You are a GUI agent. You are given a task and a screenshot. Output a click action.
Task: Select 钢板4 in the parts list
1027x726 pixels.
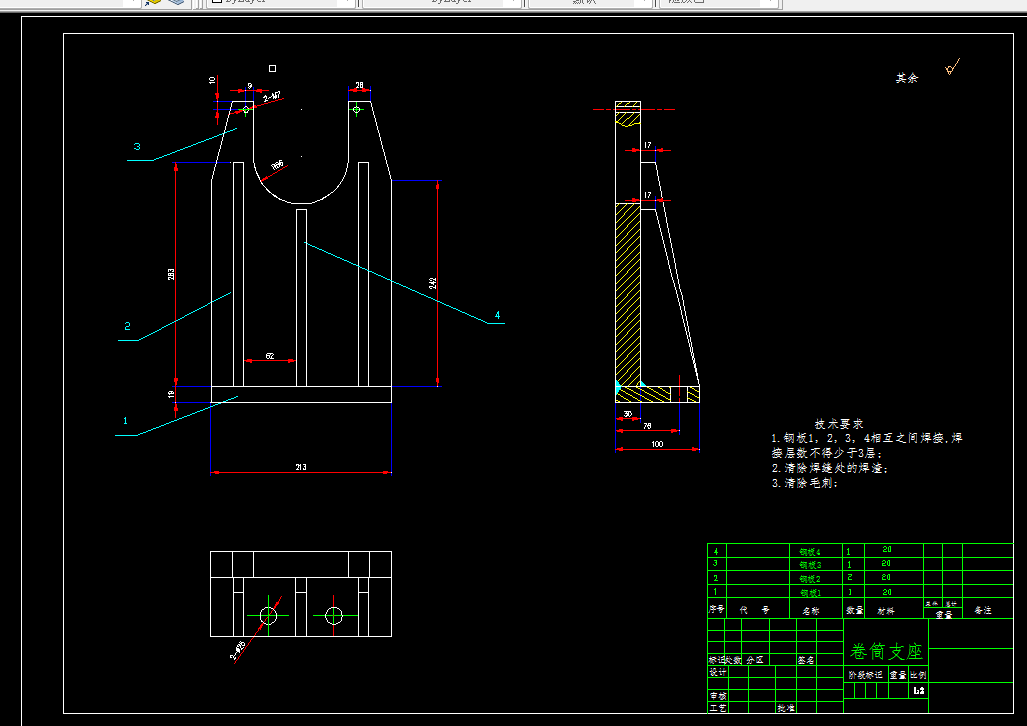tap(810, 552)
